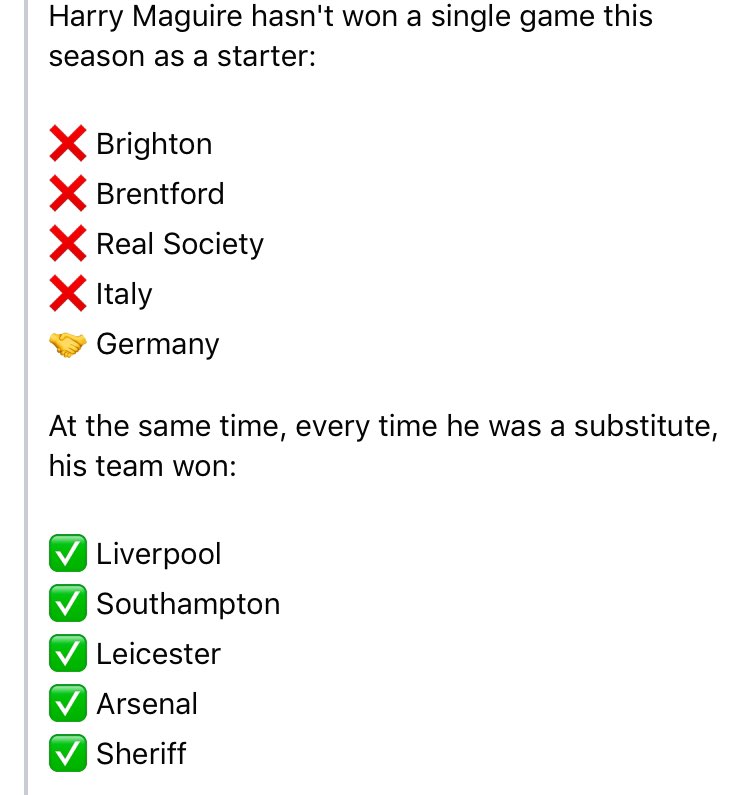Click the word Germany
Viewport: 750px width, 795px height.
pyautogui.click(x=158, y=345)
